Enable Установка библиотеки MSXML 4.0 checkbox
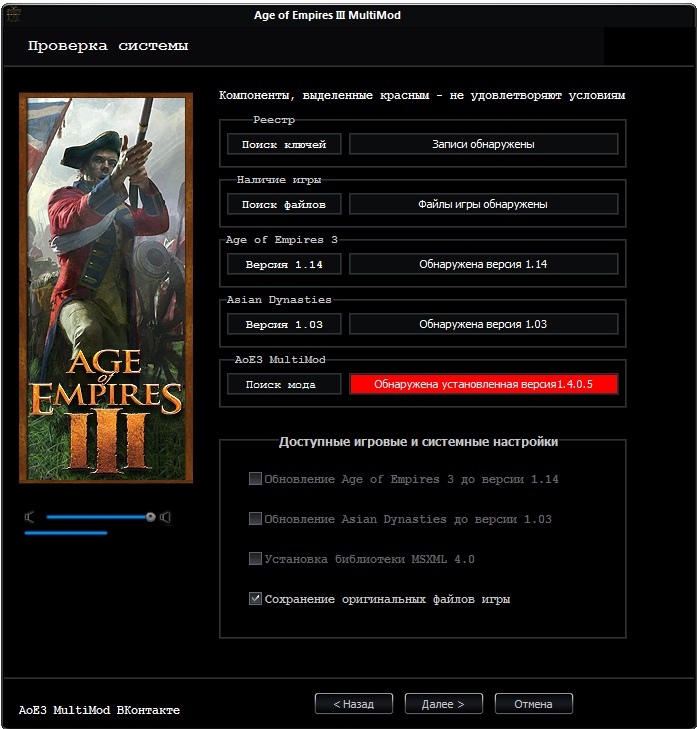 tap(255, 559)
